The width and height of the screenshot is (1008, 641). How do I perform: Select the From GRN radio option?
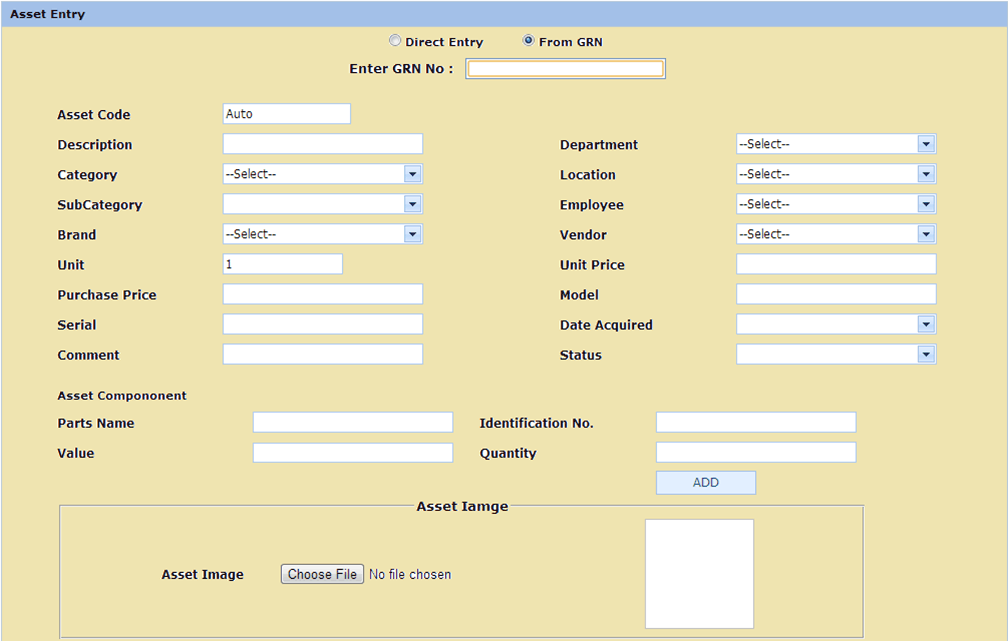[x=529, y=41]
